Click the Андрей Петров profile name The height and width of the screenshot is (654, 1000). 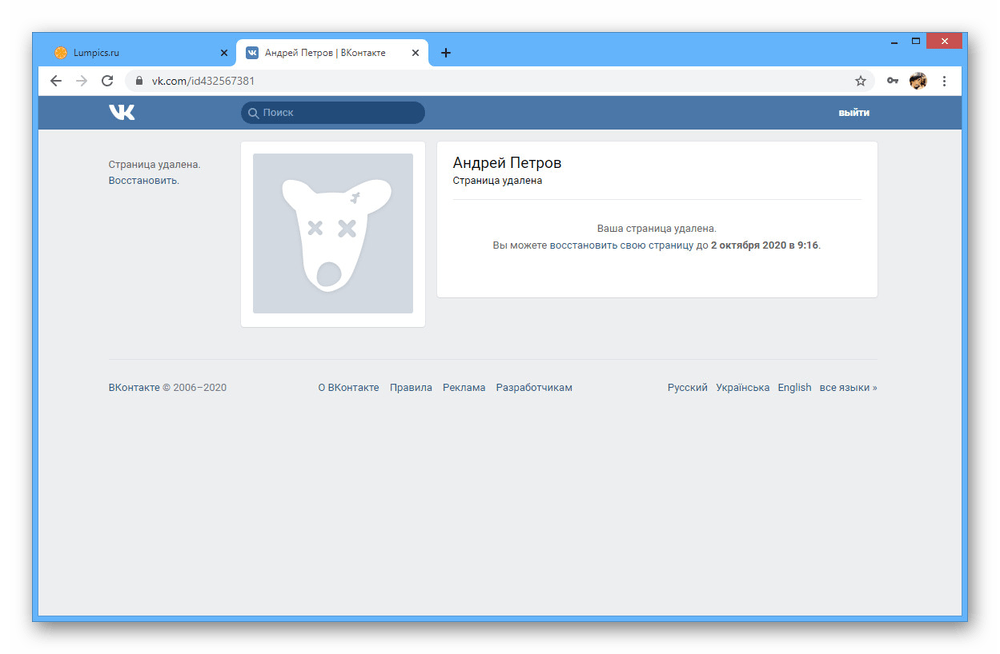pos(507,163)
